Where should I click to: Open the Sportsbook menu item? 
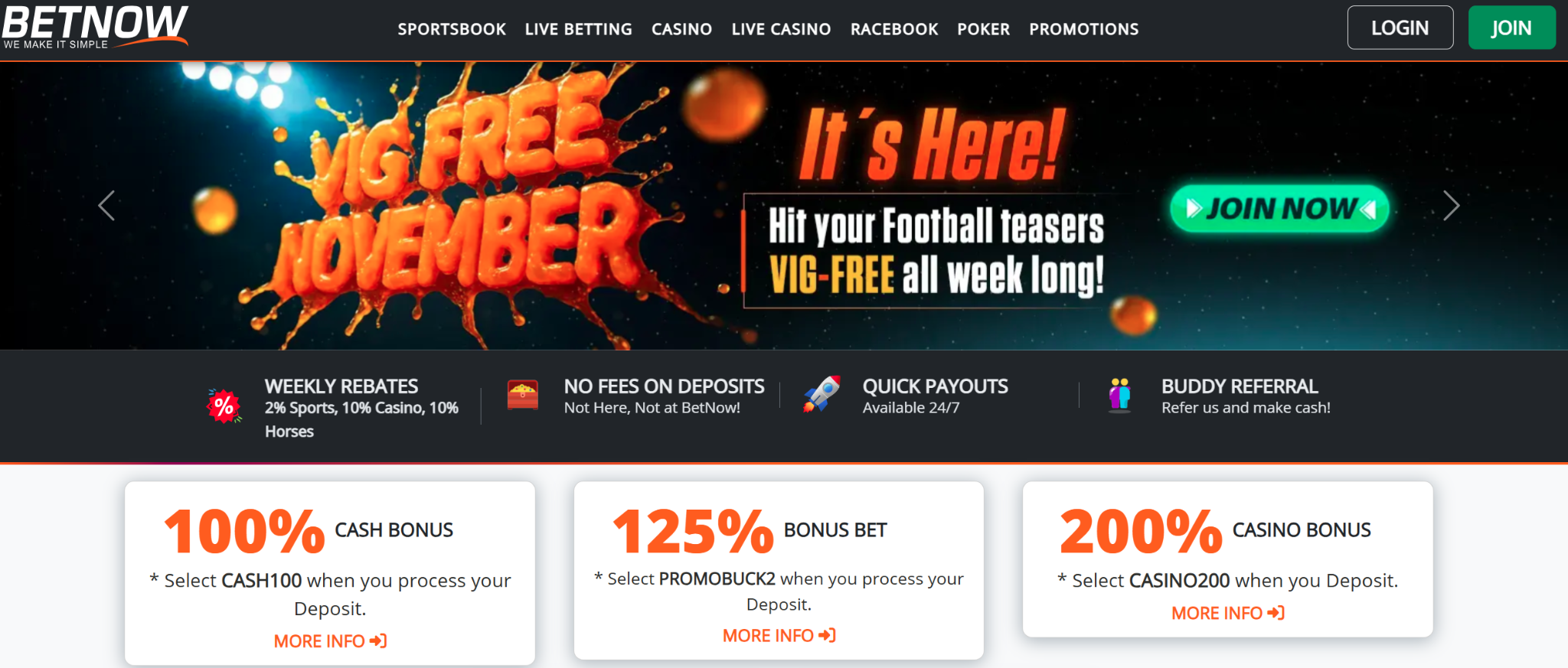[x=452, y=29]
